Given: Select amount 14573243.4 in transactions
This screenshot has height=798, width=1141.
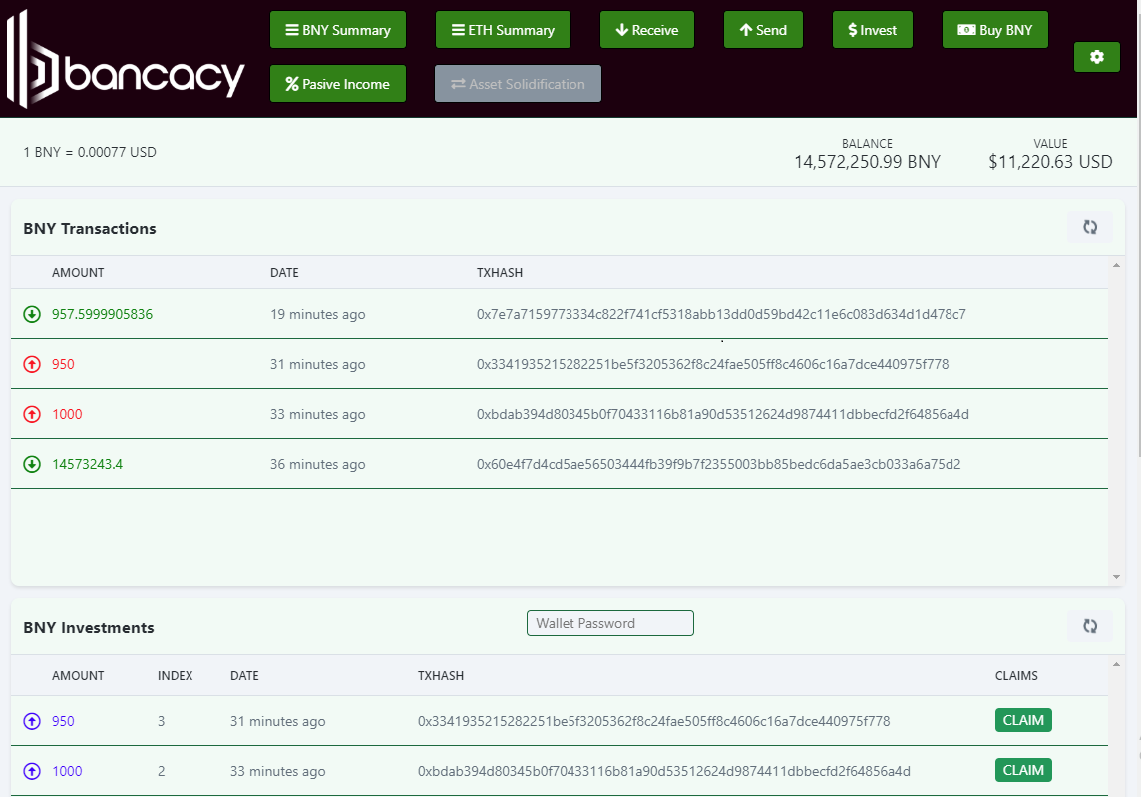Looking at the screenshot, I should tap(87, 464).
